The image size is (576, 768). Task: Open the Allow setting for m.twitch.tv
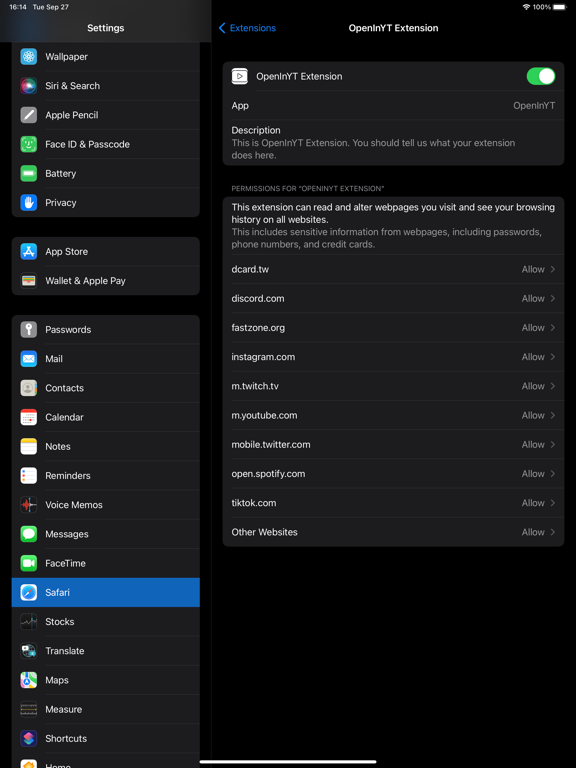tap(393, 386)
